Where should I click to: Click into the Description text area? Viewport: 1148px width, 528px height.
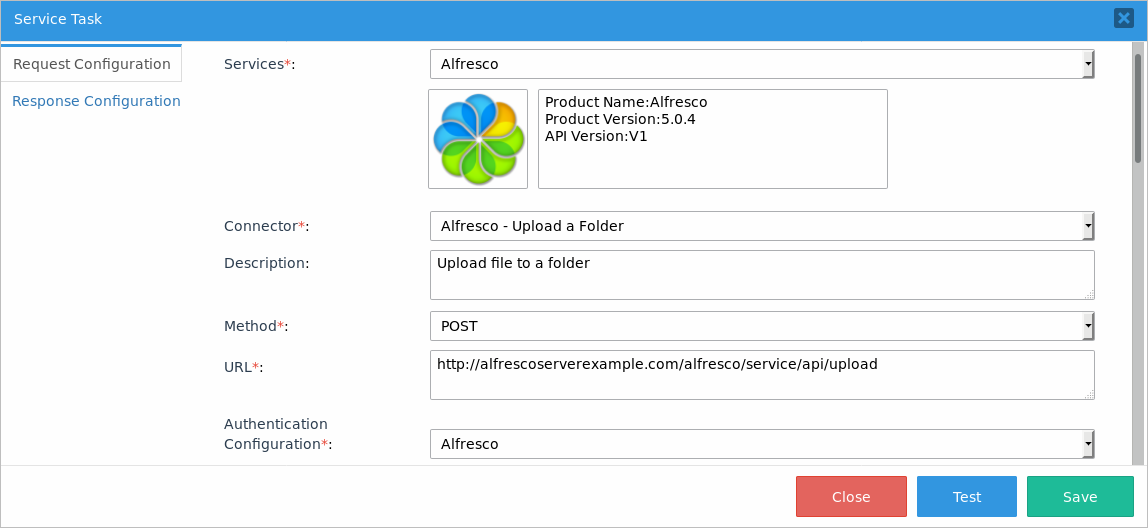(x=761, y=275)
